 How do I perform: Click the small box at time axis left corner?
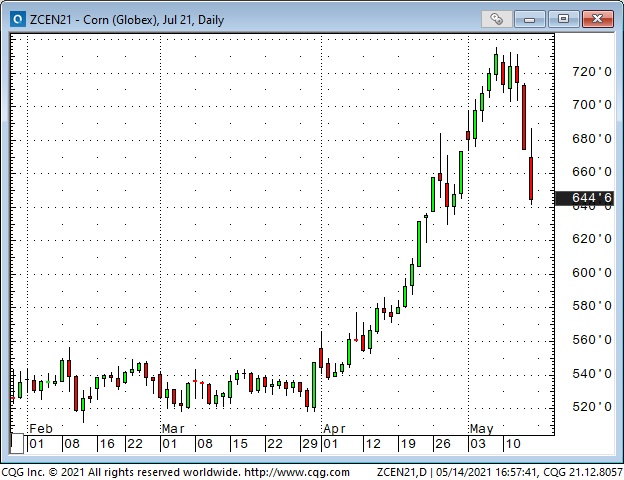[x=17, y=444]
